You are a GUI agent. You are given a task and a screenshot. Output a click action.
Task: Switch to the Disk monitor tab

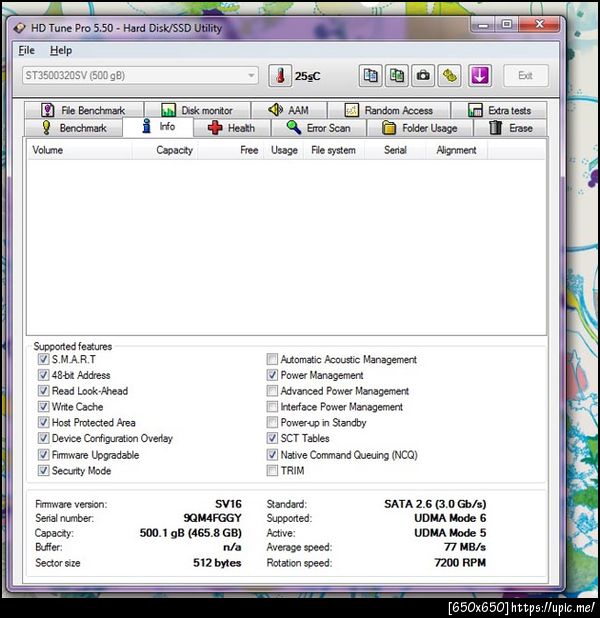coord(197,110)
